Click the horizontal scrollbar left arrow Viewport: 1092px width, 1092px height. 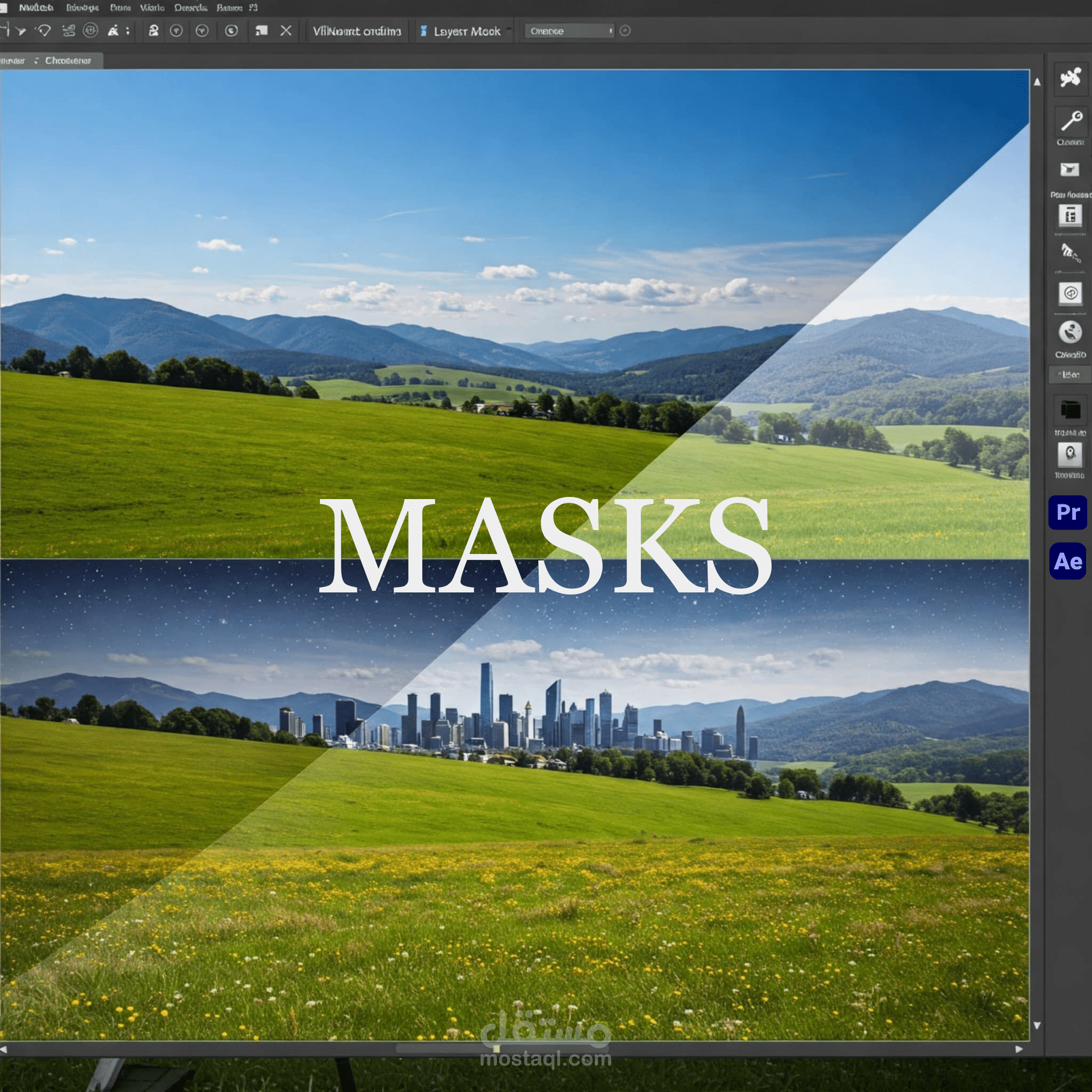[x=4, y=1049]
